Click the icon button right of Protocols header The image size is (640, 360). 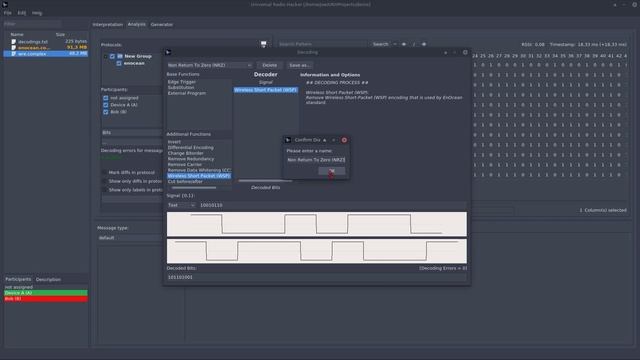click(264, 44)
